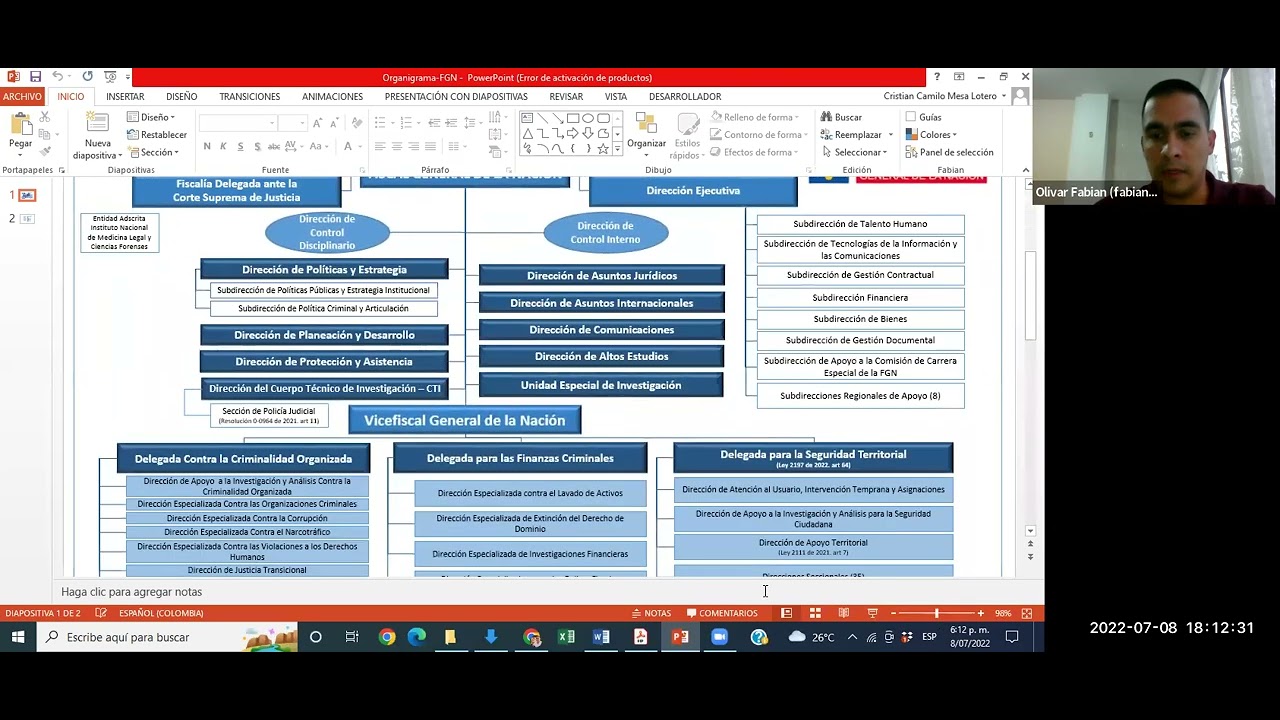Viewport: 1280px width, 720px height.
Task: Copy selection with the Copy icon
Action: [x=44, y=134]
